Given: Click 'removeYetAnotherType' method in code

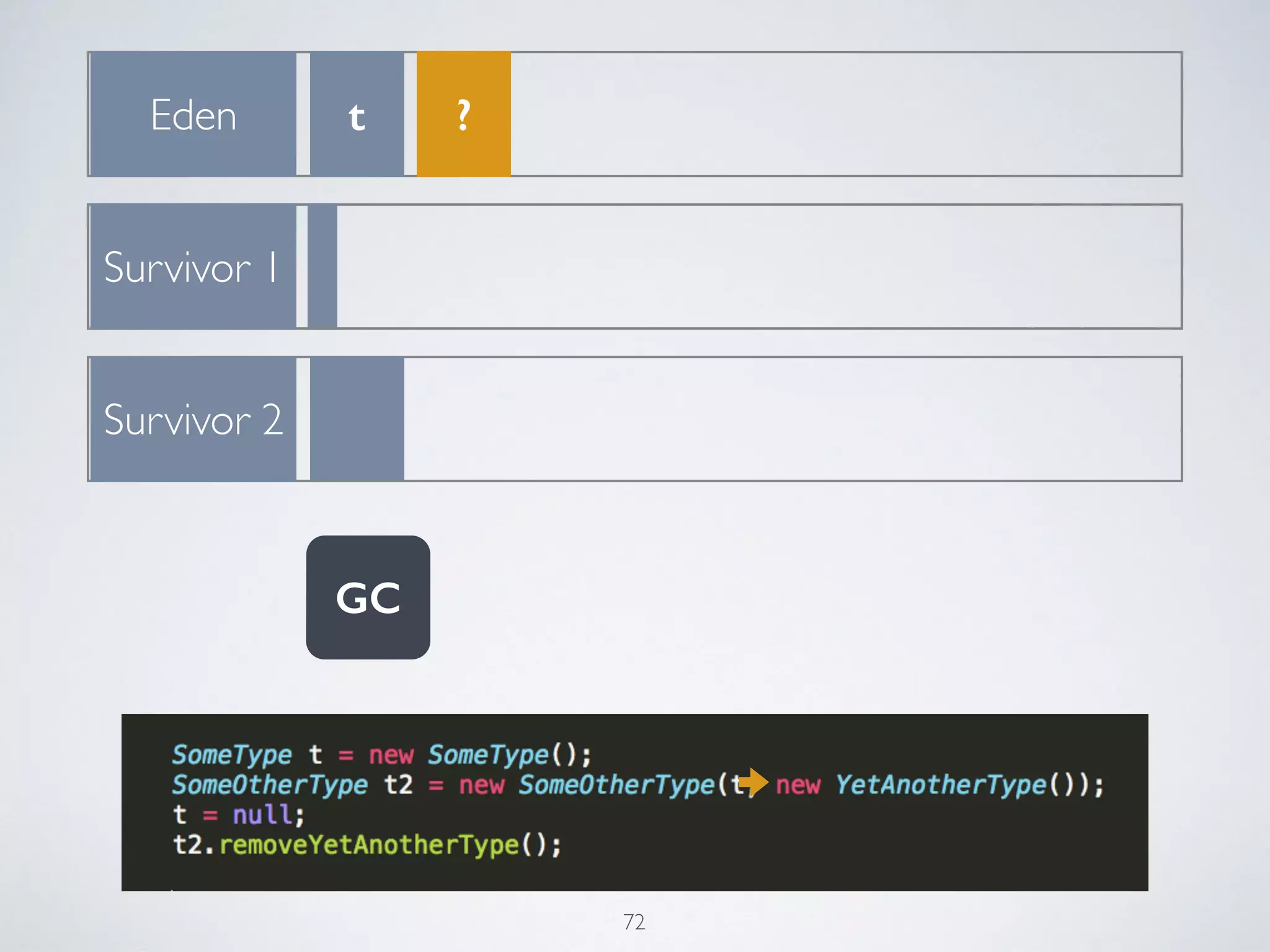Looking at the screenshot, I should click(369, 845).
